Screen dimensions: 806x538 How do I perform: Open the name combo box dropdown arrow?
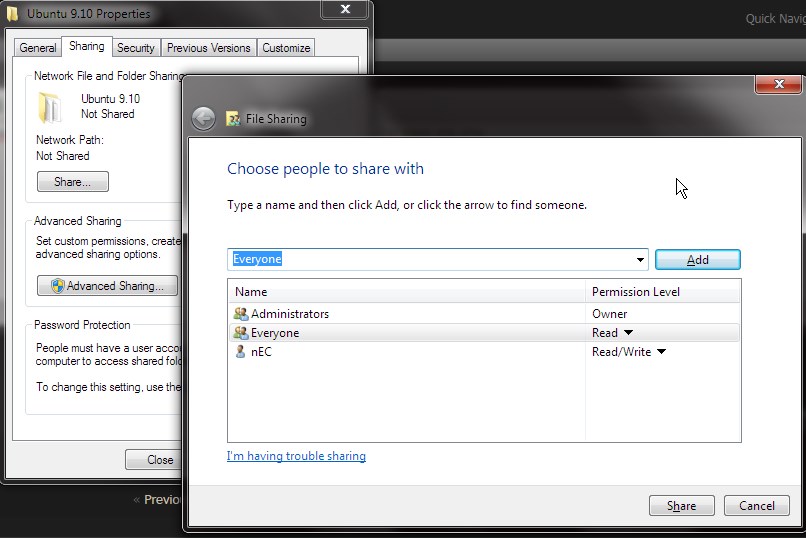point(640,259)
